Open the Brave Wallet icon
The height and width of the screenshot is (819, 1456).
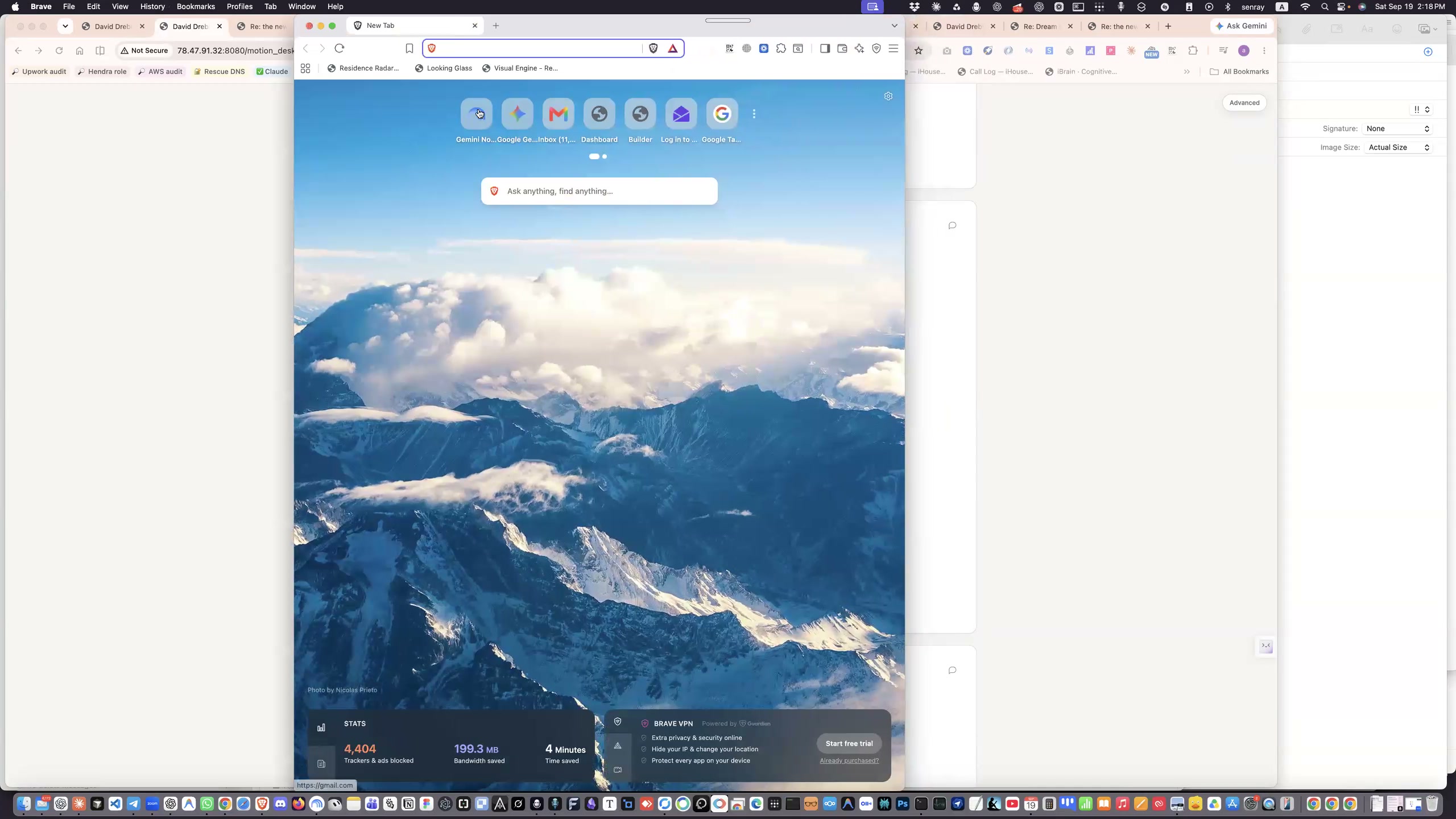[842, 48]
